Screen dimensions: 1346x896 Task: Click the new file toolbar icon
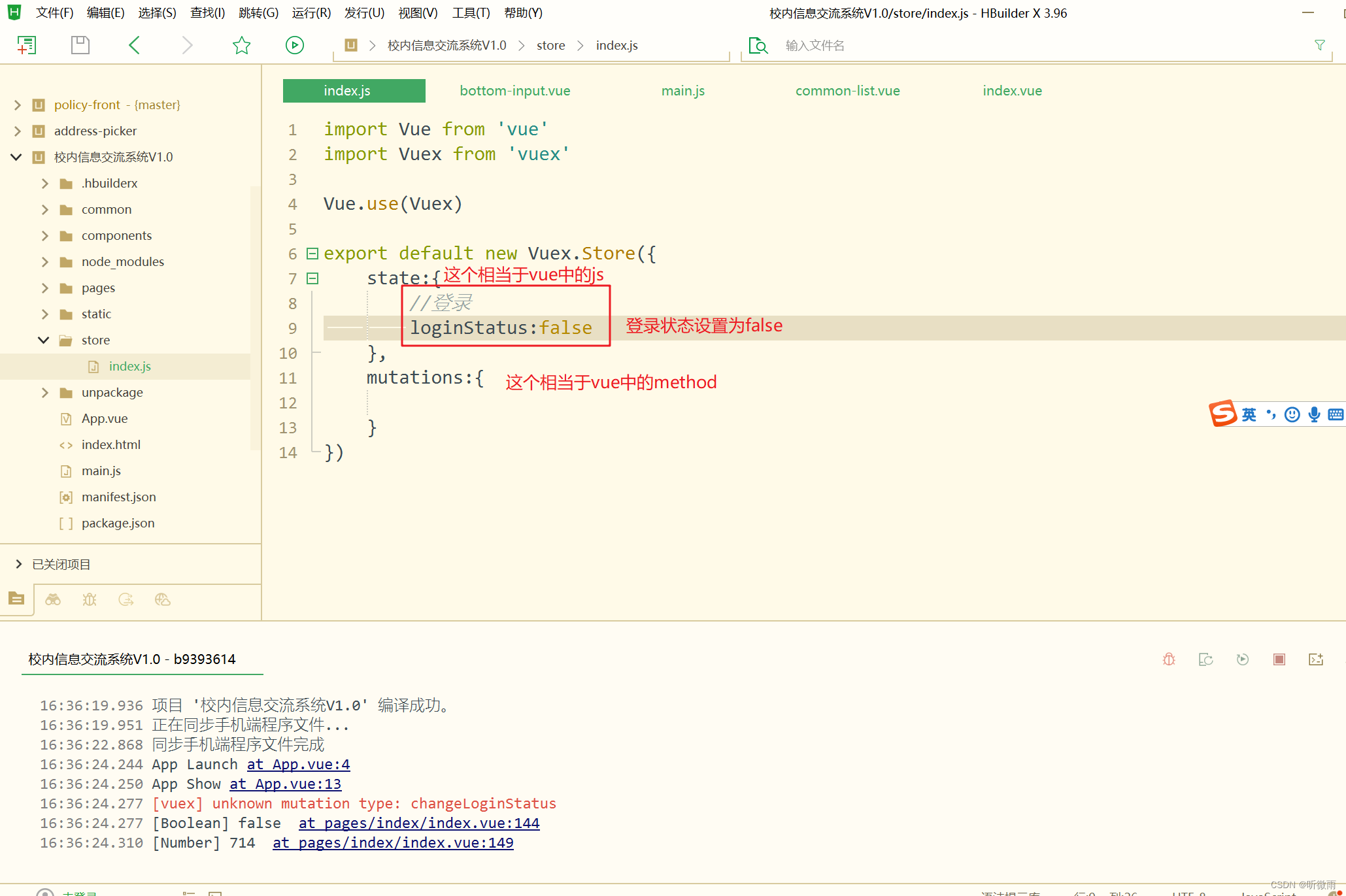[x=27, y=45]
